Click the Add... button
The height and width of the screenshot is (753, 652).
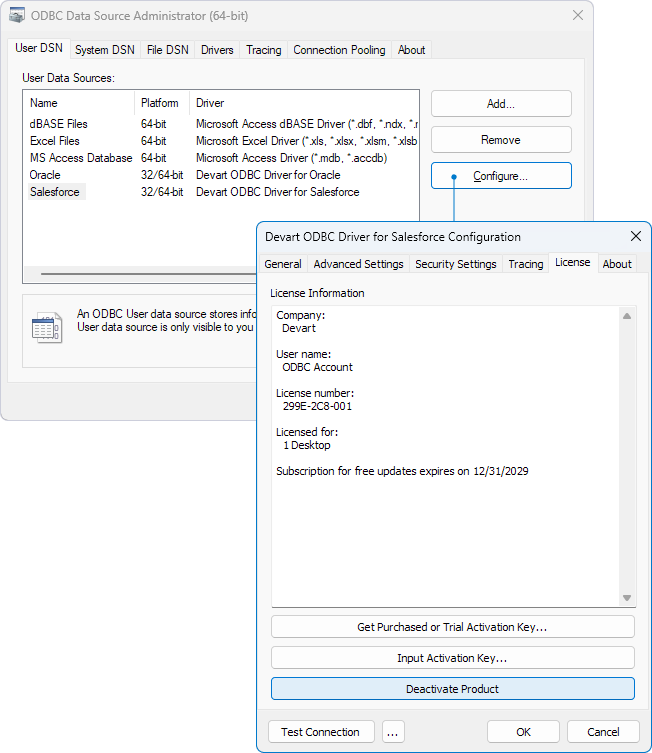click(x=501, y=104)
